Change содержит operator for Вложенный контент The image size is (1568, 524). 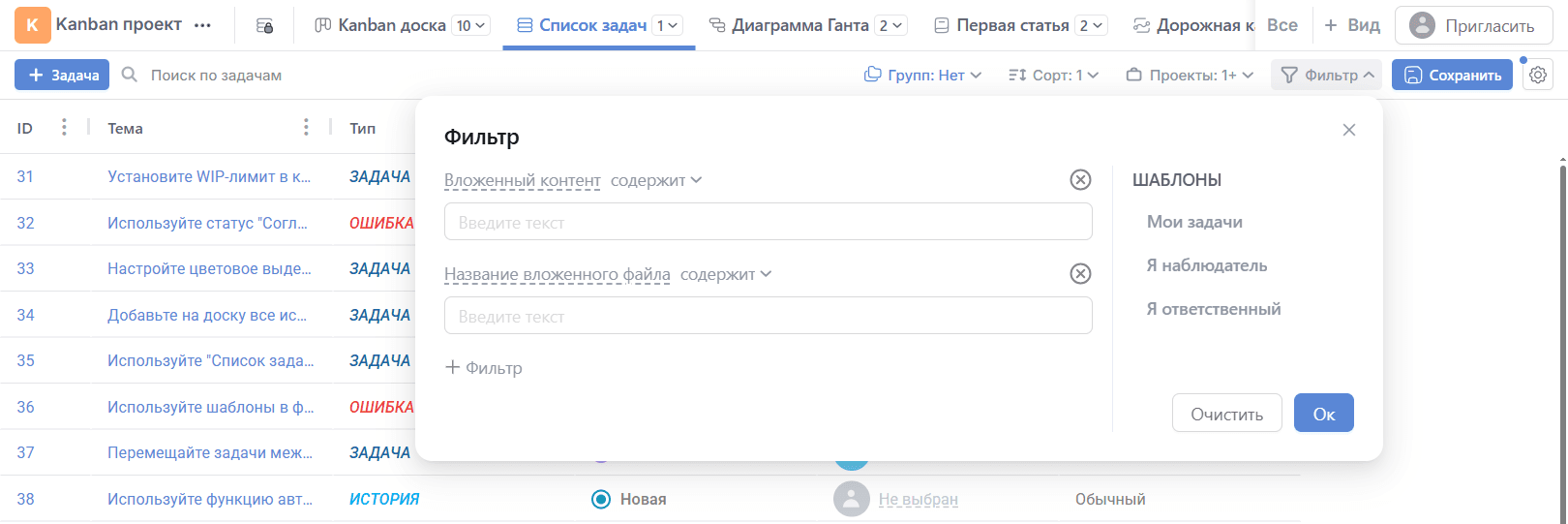point(656,180)
